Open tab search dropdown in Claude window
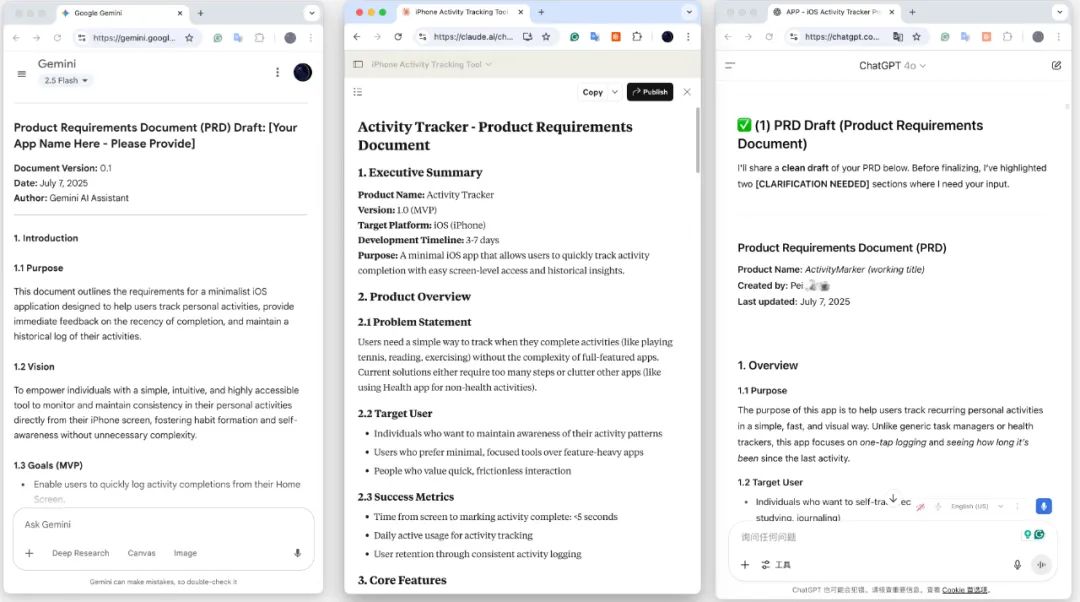 [689, 12]
